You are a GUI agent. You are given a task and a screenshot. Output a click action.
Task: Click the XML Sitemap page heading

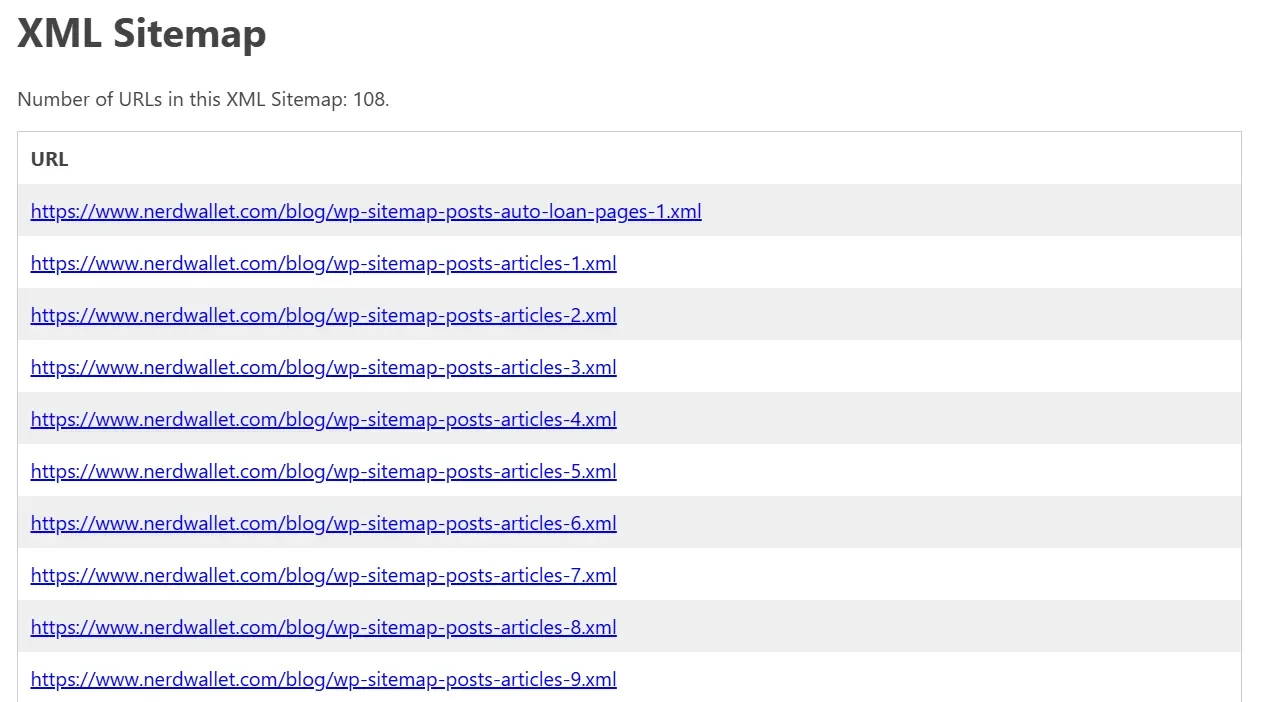pyautogui.click(x=142, y=33)
